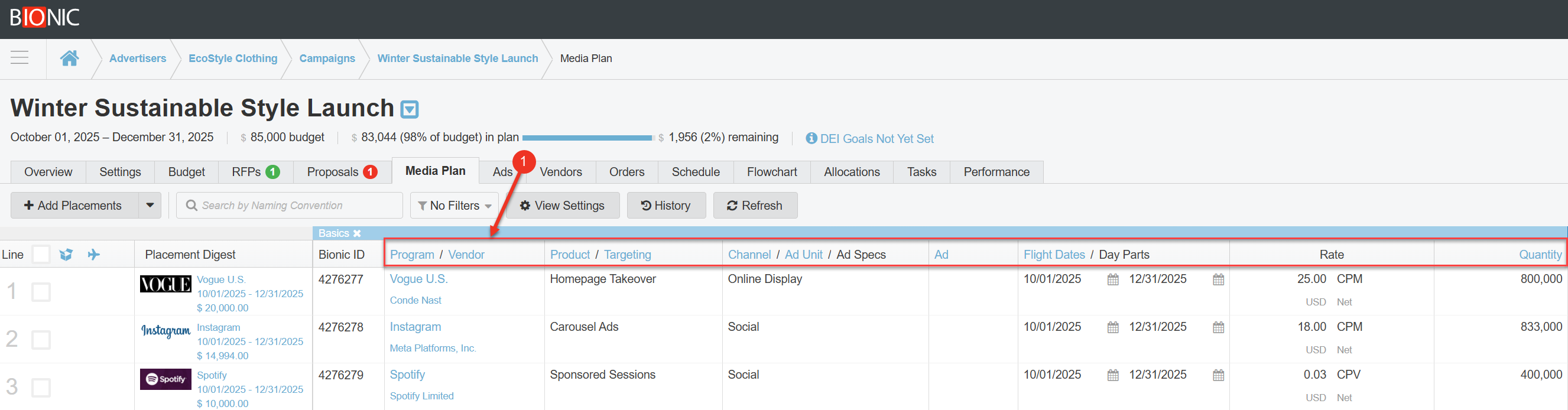Screen dimensions: 1568x410
Task: Expand the Add Placements dropdown arrow
Action: coord(150,206)
